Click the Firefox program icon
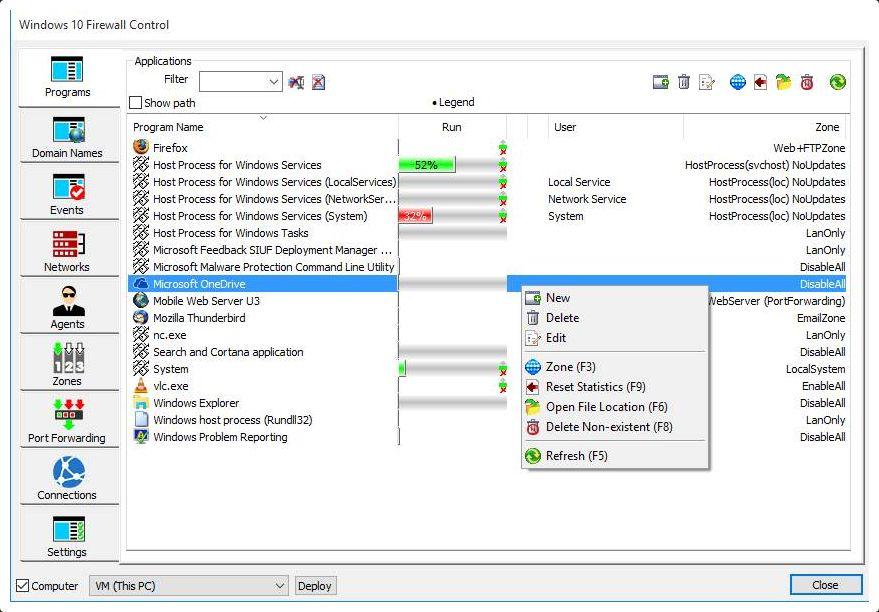The height and width of the screenshot is (612, 879). coord(141,147)
